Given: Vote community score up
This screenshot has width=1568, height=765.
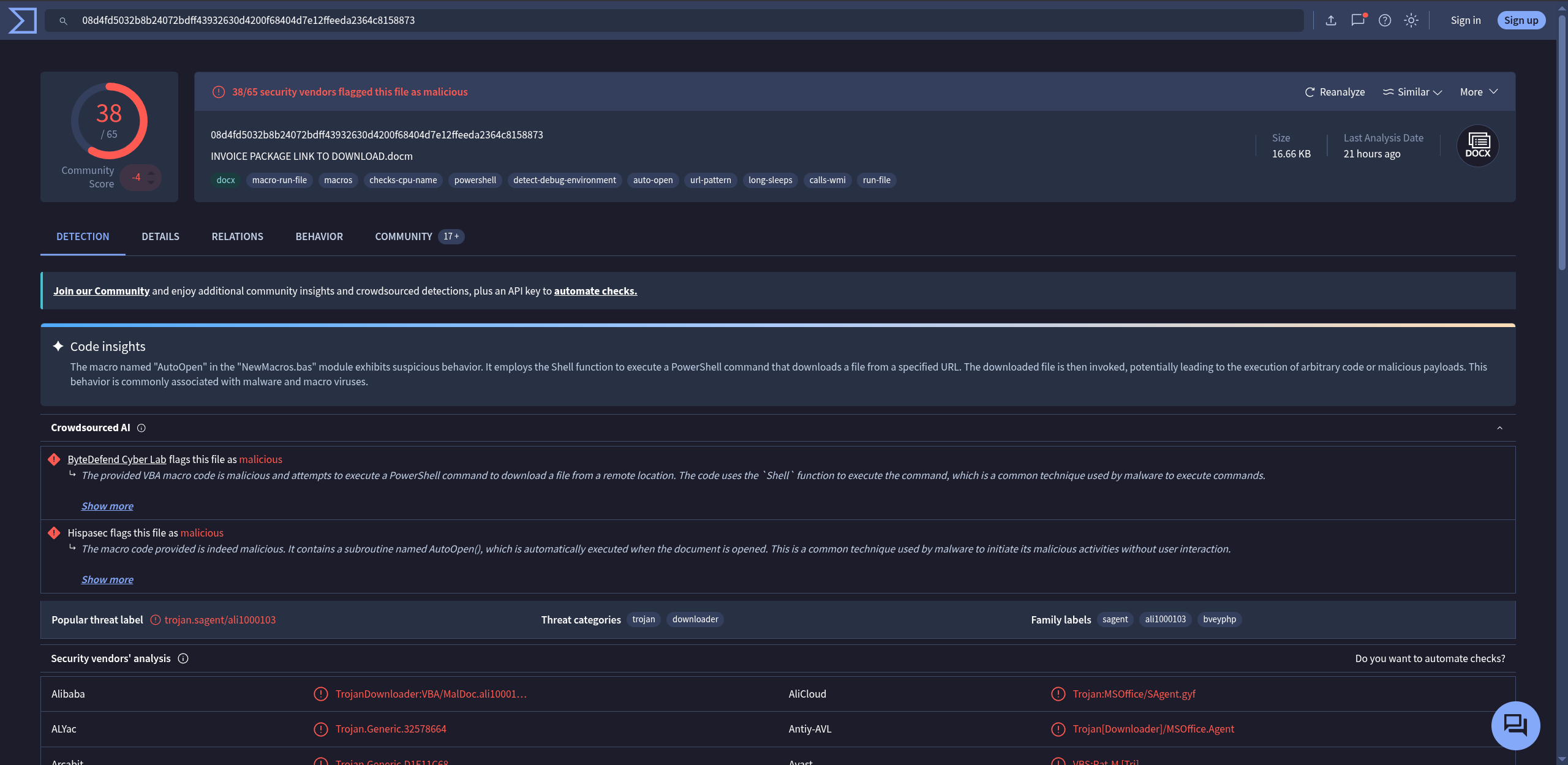Looking at the screenshot, I should 151,172.
